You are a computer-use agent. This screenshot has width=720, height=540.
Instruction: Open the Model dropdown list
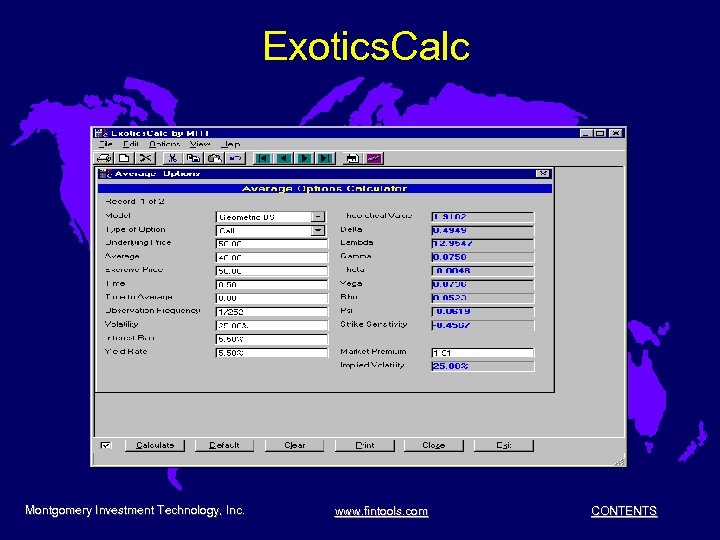tap(318, 217)
